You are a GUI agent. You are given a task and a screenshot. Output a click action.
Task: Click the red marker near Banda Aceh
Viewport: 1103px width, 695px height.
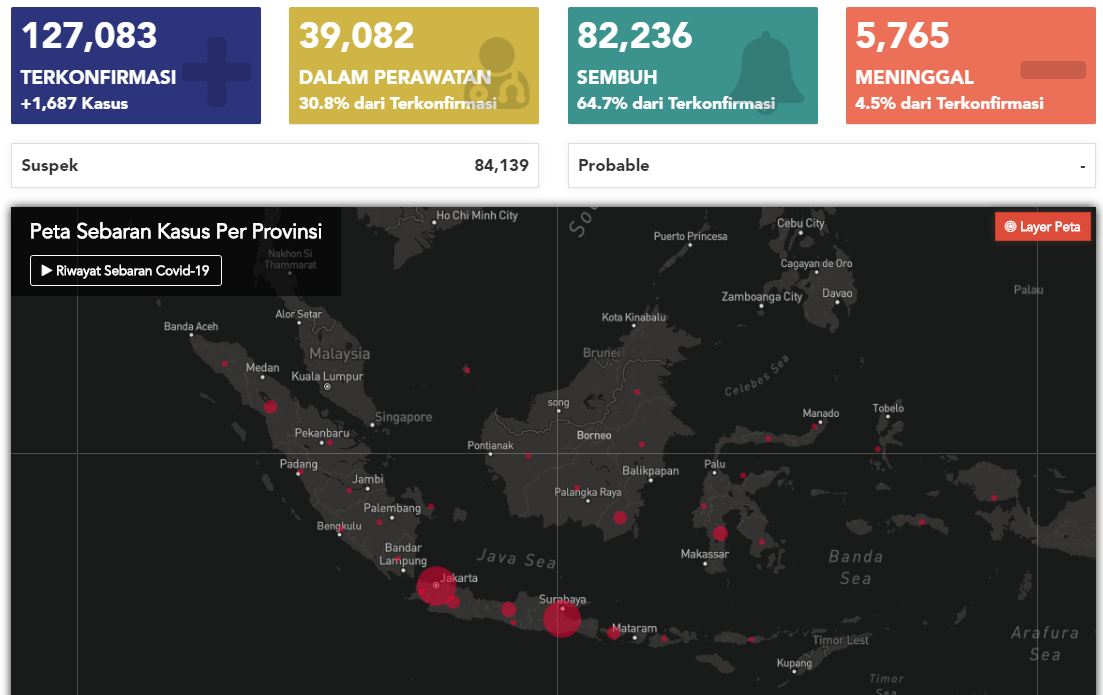pos(224,364)
